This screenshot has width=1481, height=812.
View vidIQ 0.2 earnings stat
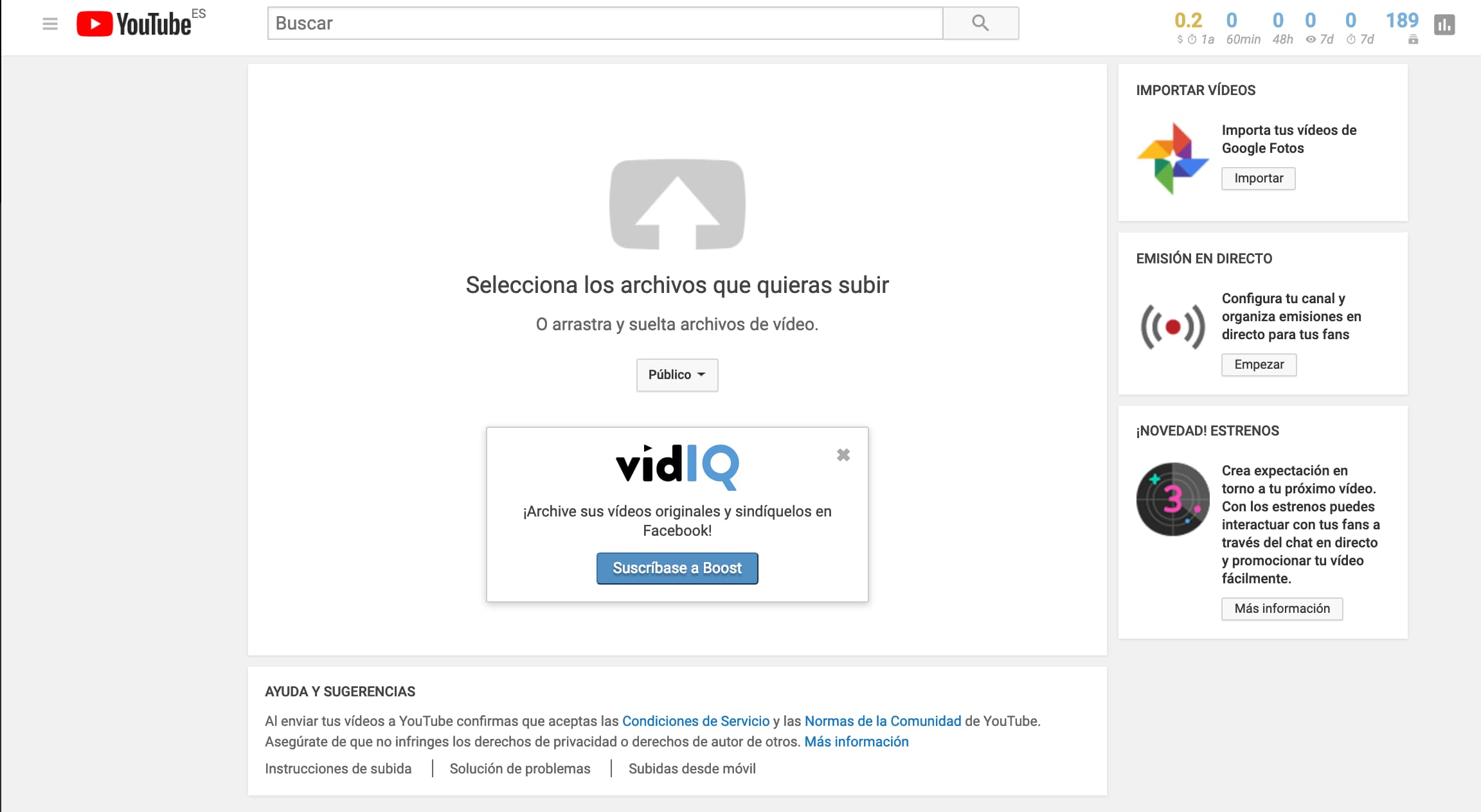pyautogui.click(x=1194, y=29)
